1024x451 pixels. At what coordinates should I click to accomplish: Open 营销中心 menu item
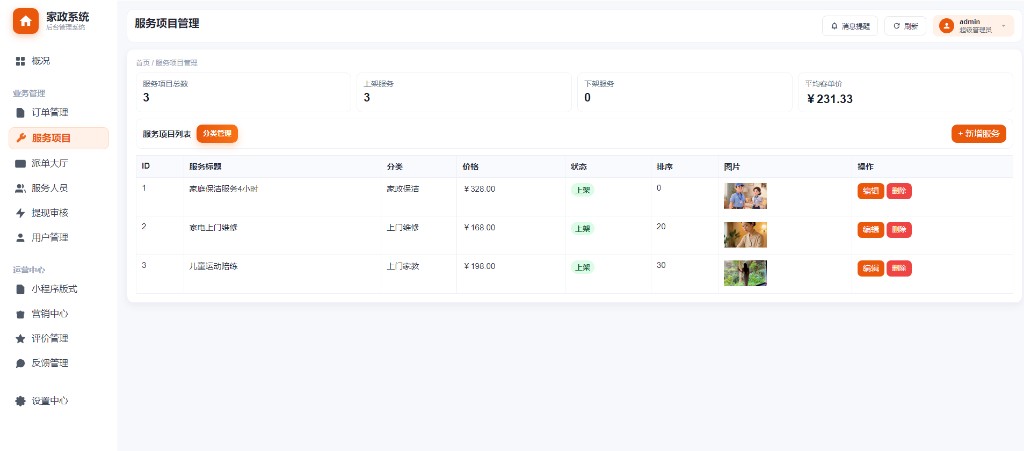[x=58, y=314]
